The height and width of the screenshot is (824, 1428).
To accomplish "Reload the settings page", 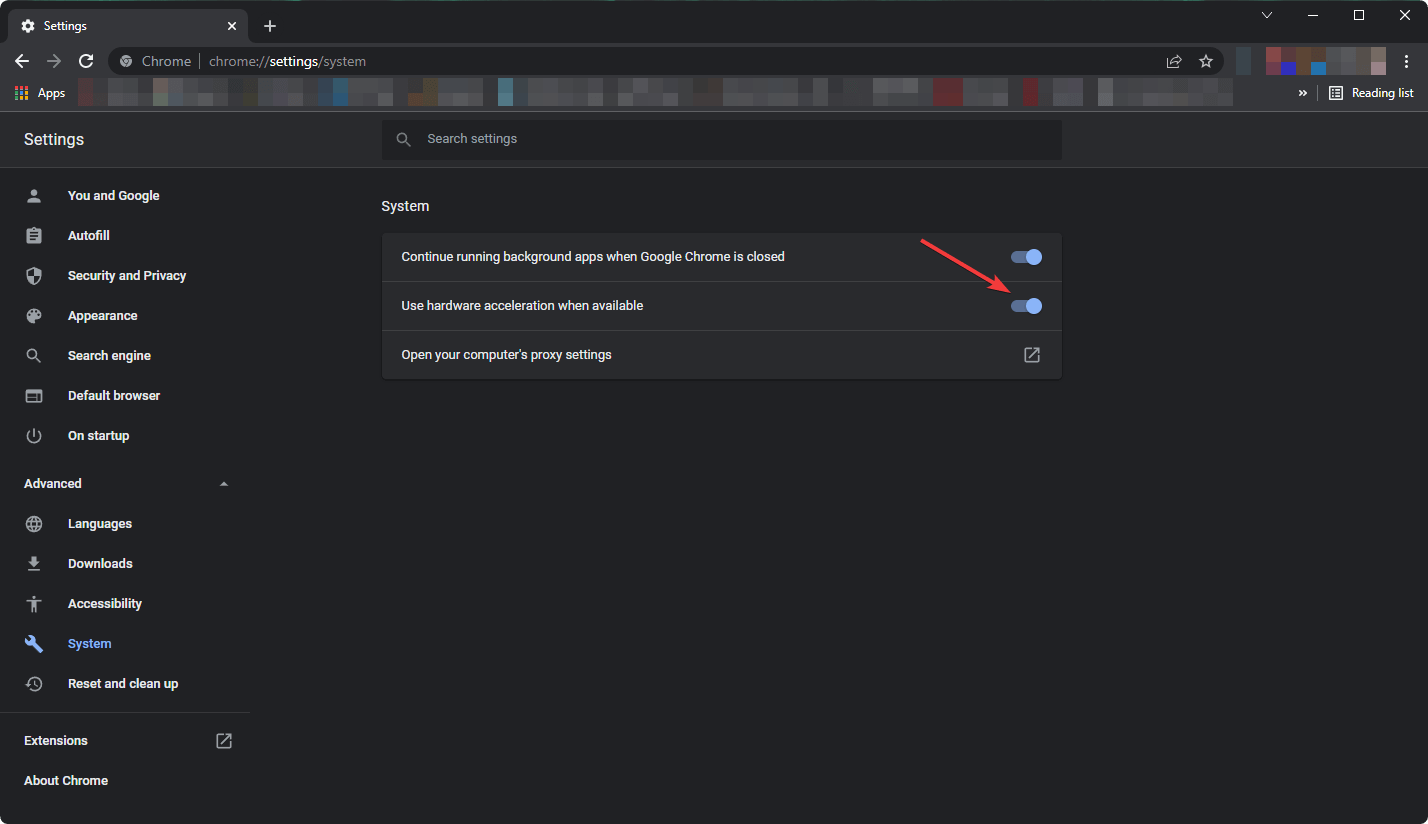I will 86,61.
